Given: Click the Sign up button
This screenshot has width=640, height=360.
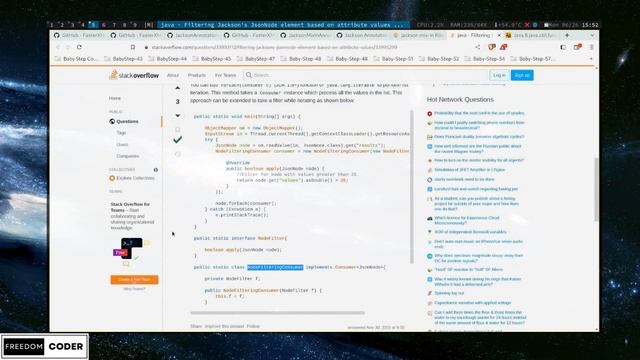Looking at the screenshot, I should [x=522, y=75].
